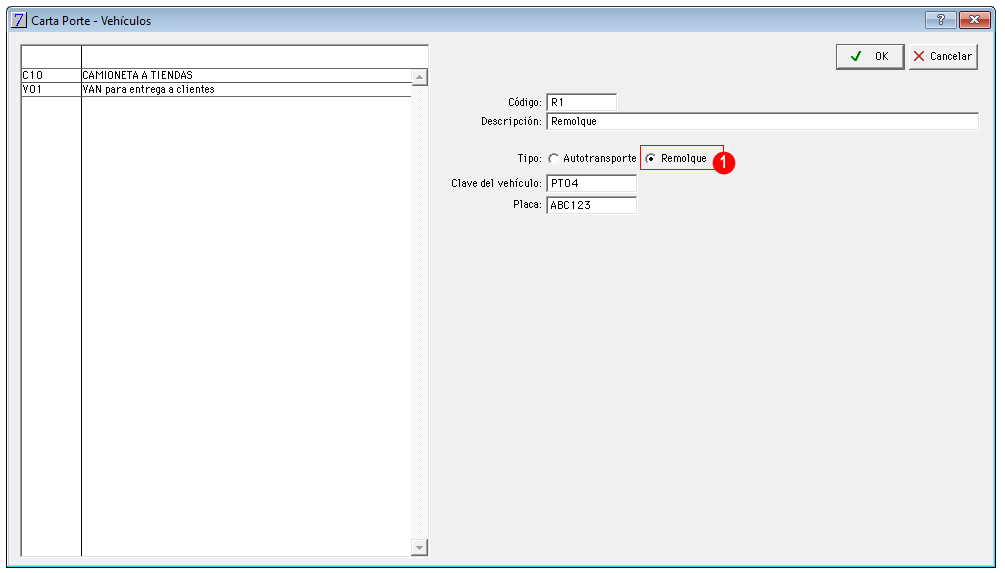Close the Carta Porte window
Screen dimensions: 1005x573
pyautogui.click(x=974, y=20)
